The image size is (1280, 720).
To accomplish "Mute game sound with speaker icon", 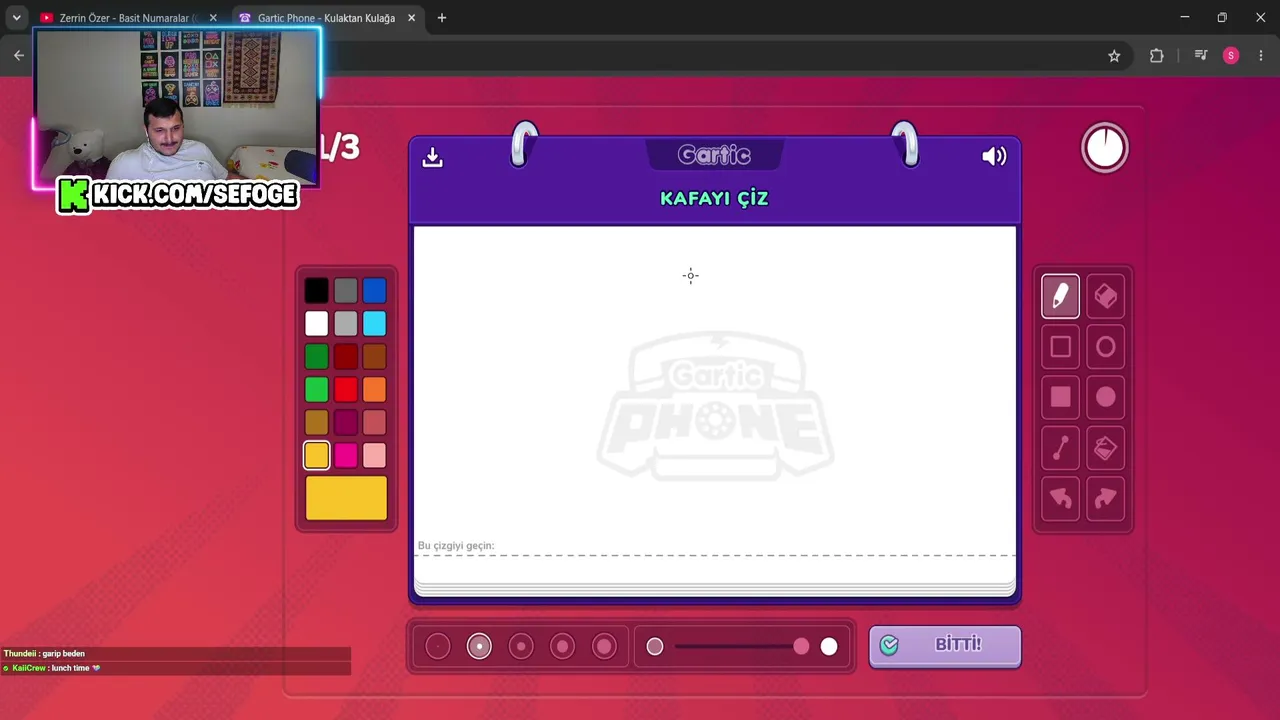I will point(994,156).
